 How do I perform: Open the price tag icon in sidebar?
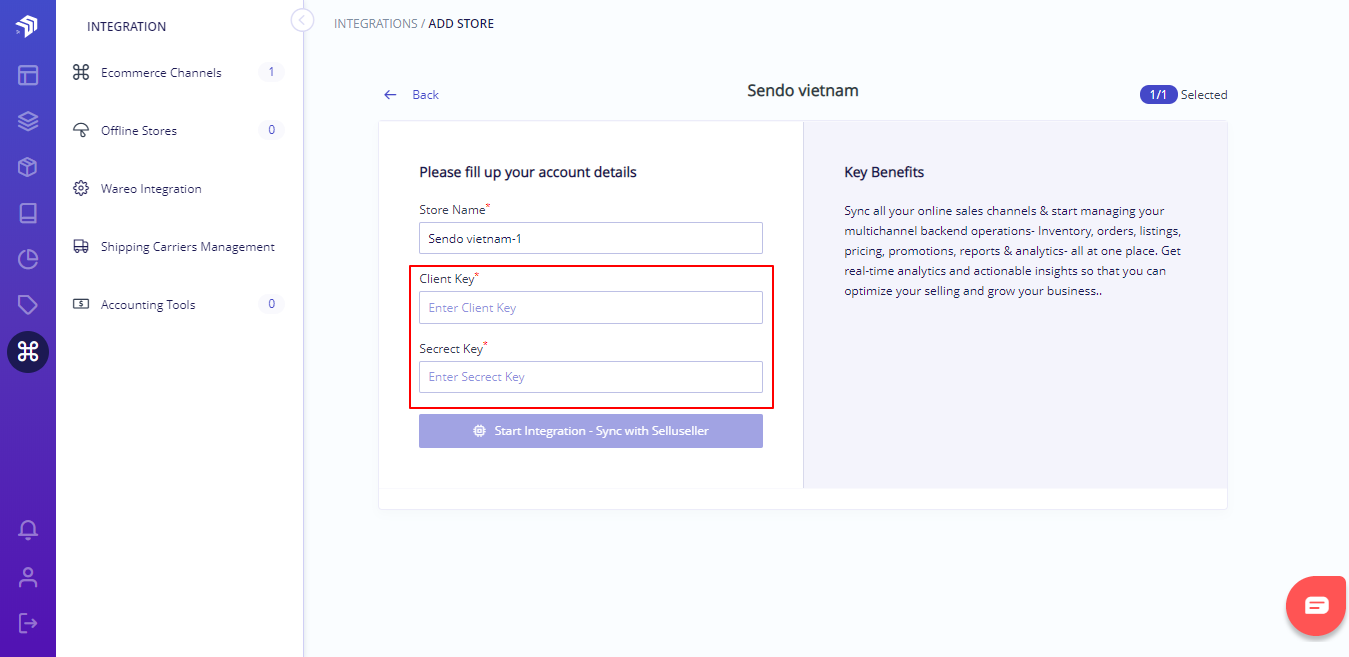[x=28, y=305]
